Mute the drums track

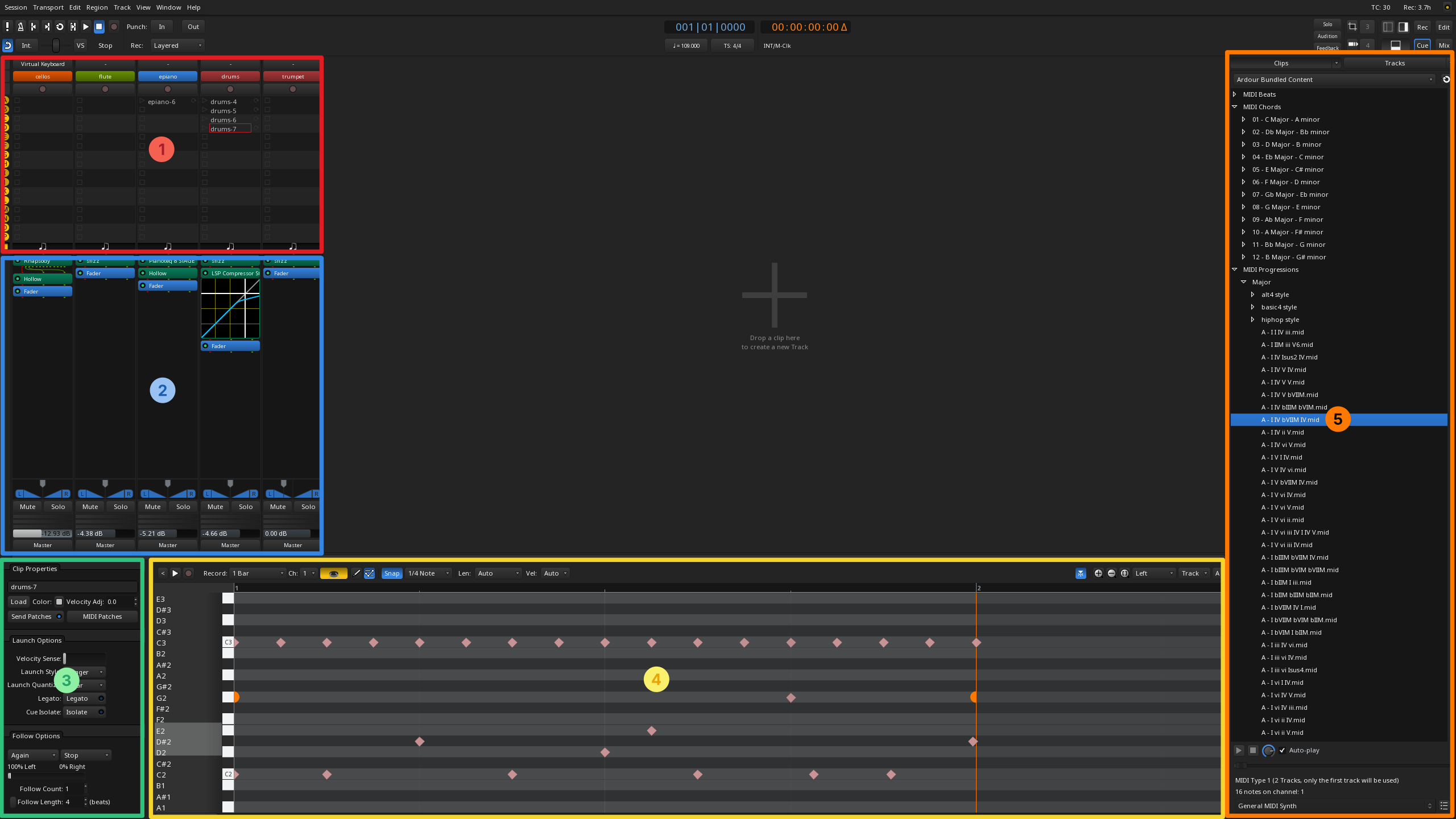tap(215, 507)
